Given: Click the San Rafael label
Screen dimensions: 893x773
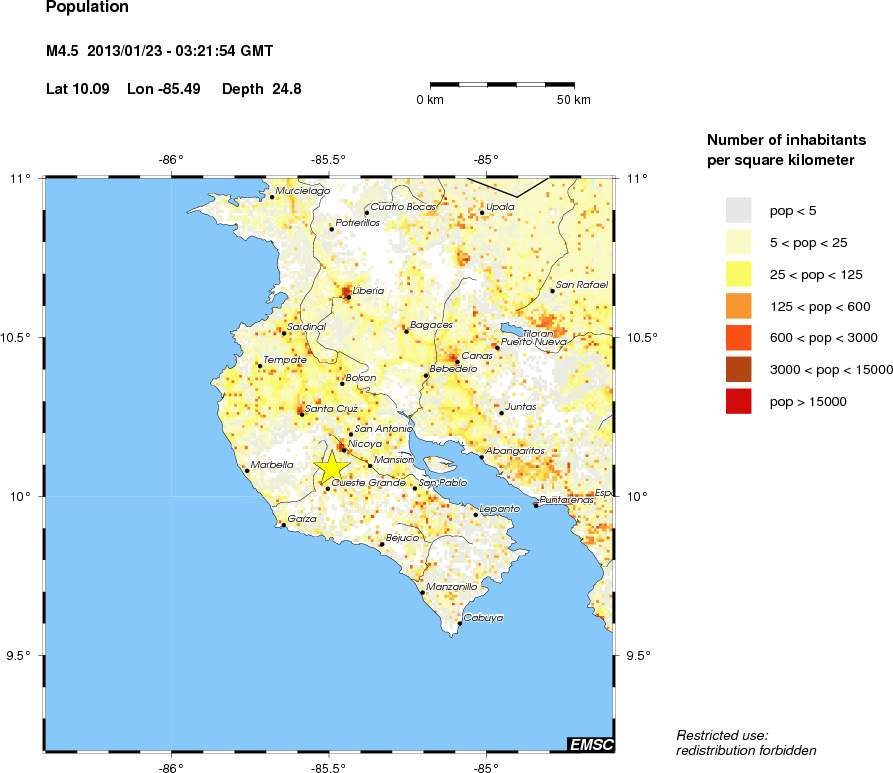Looking at the screenshot, I should click(582, 284).
